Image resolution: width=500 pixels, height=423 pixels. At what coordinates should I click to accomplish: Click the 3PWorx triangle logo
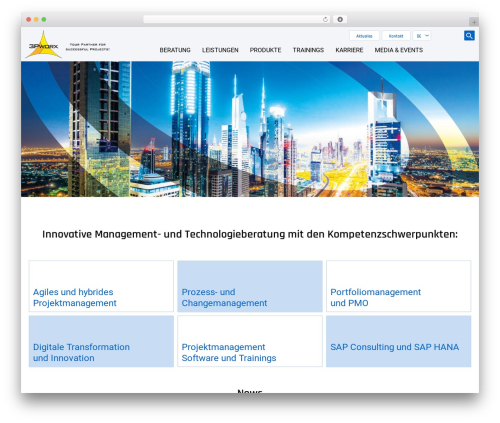(43, 45)
